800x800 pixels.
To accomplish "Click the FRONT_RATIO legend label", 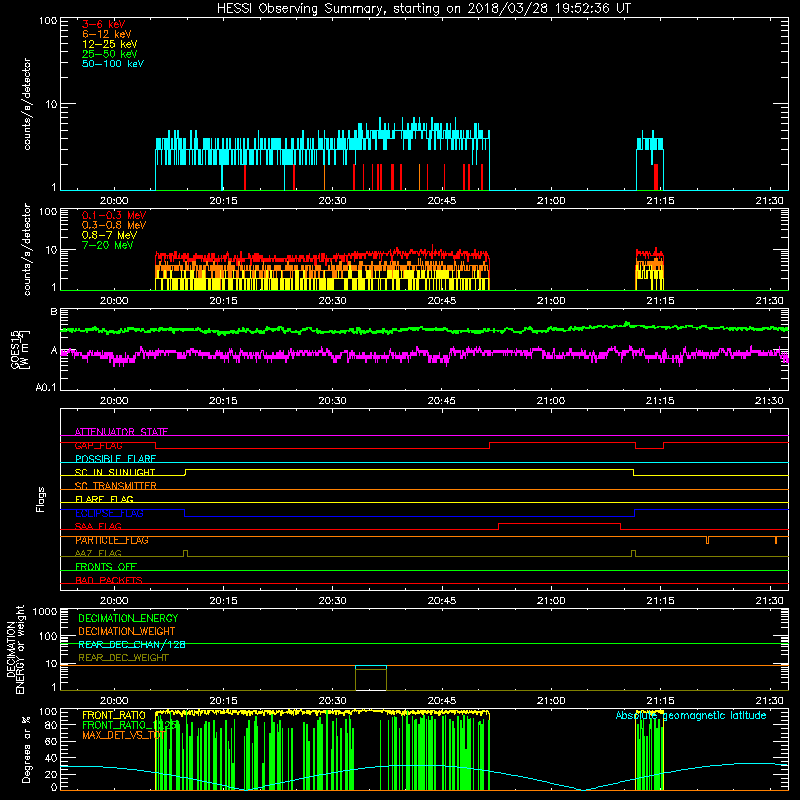I will (x=114, y=715).
